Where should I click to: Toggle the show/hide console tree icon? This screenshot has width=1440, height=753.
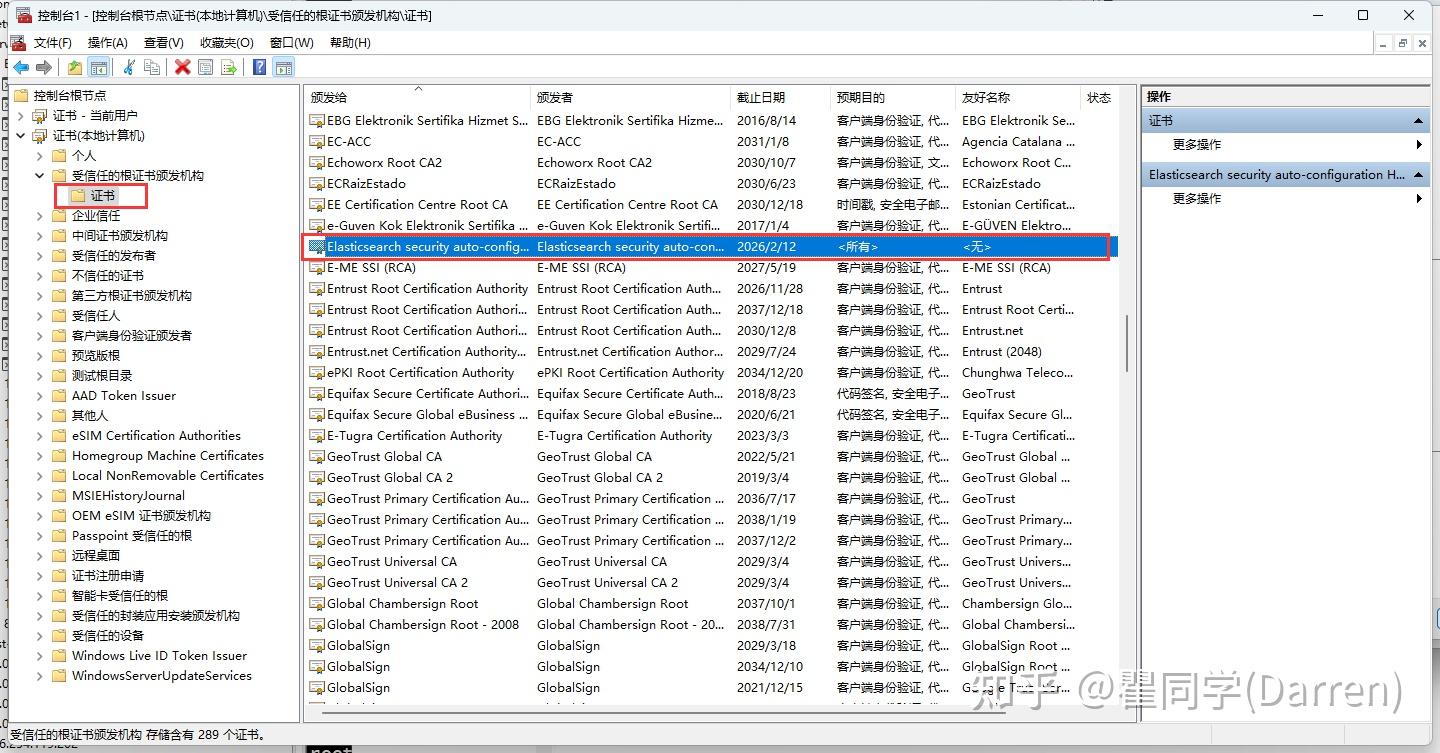coord(99,66)
